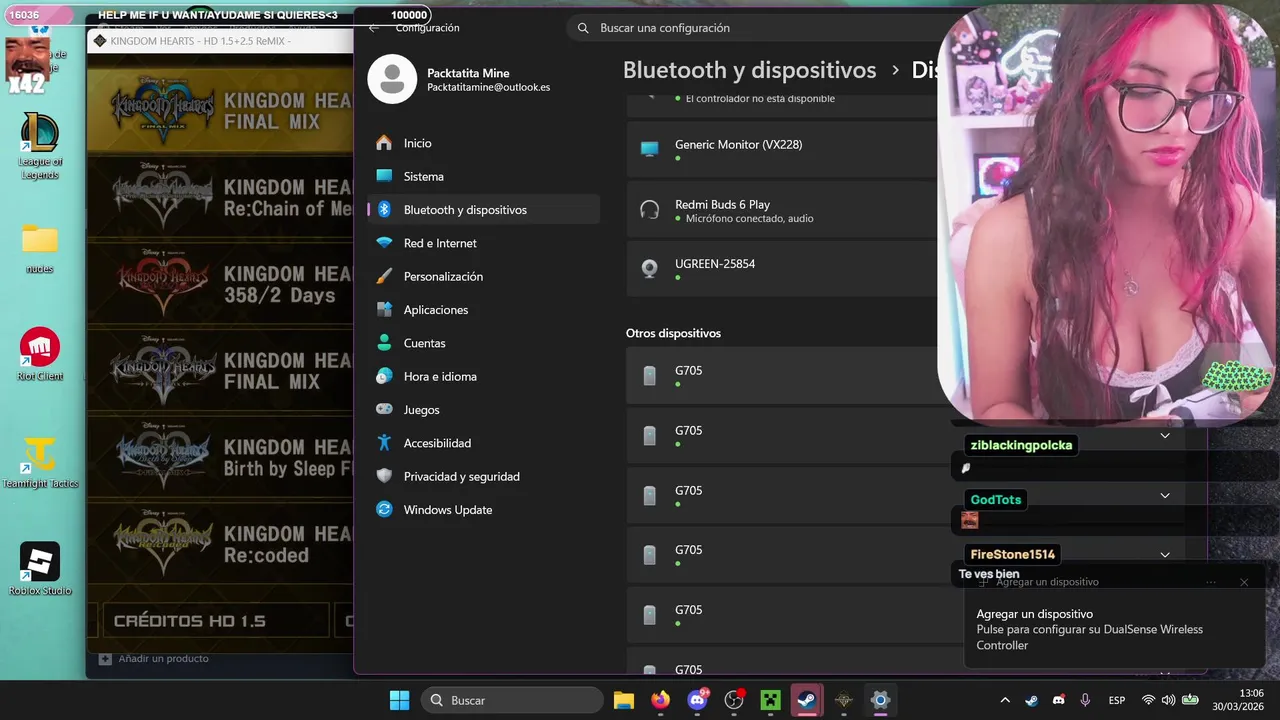Expand the hidden system tray icons chevron
The height and width of the screenshot is (720, 1280).
click(1005, 700)
